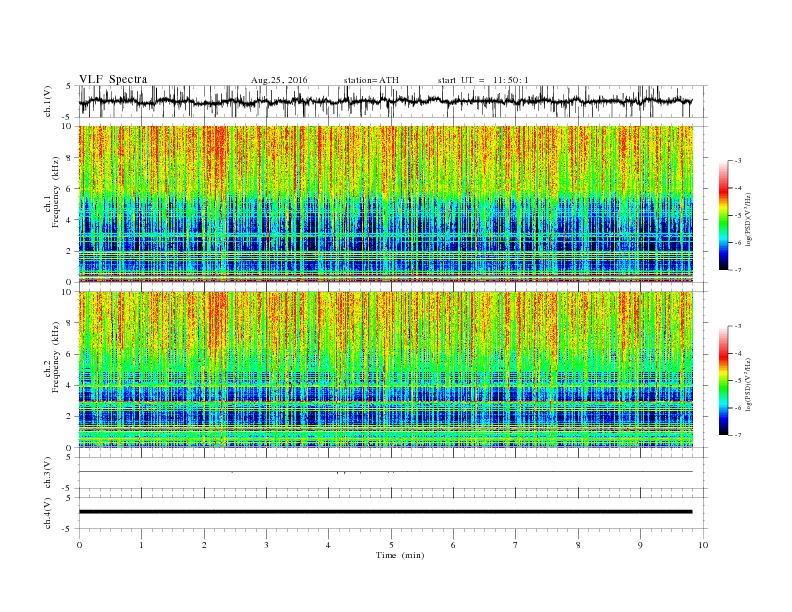Click the "-7" tick on ch.1 colorbar
Image resolution: width=792 pixels, height=612 pixels.
point(738,270)
